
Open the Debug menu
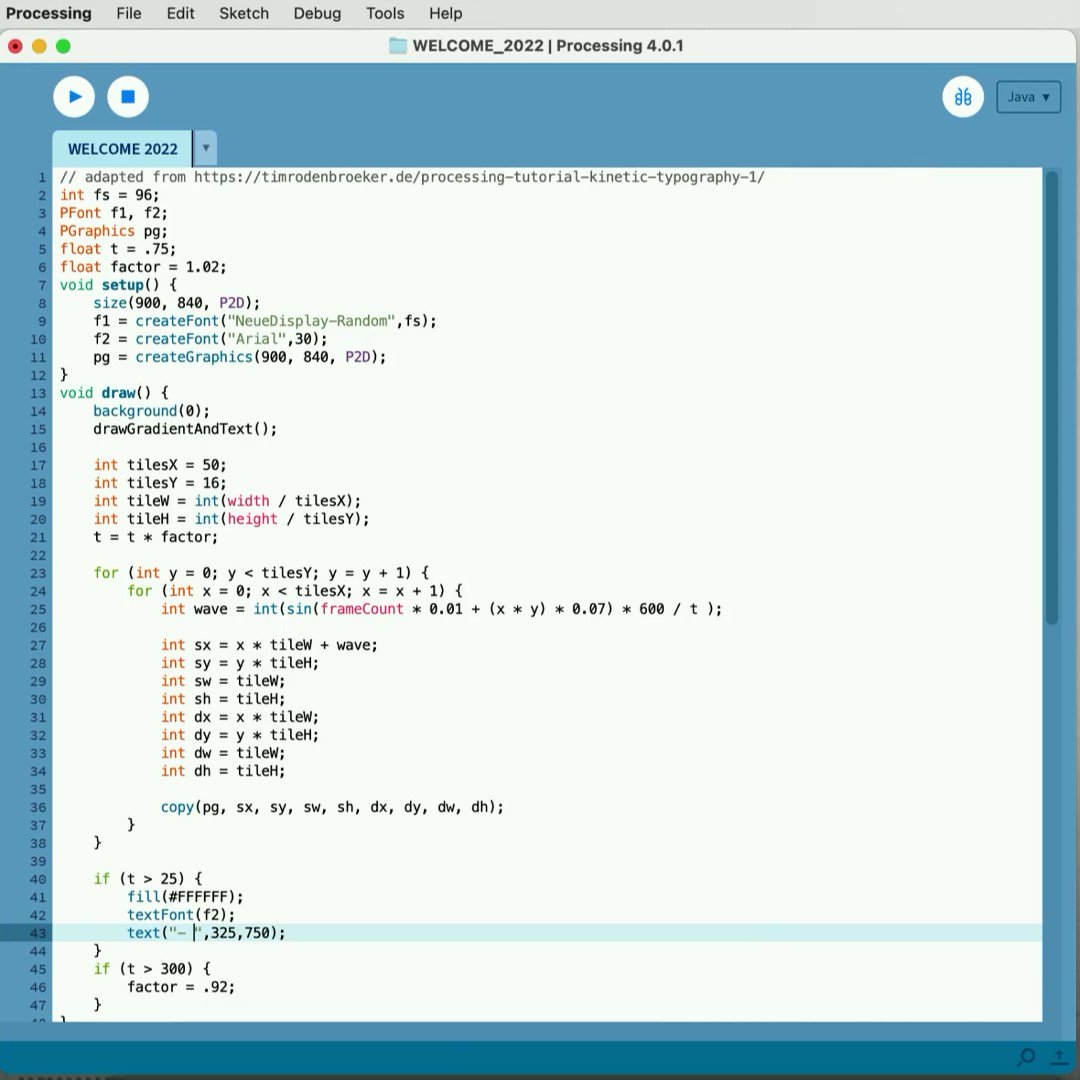pyautogui.click(x=317, y=13)
